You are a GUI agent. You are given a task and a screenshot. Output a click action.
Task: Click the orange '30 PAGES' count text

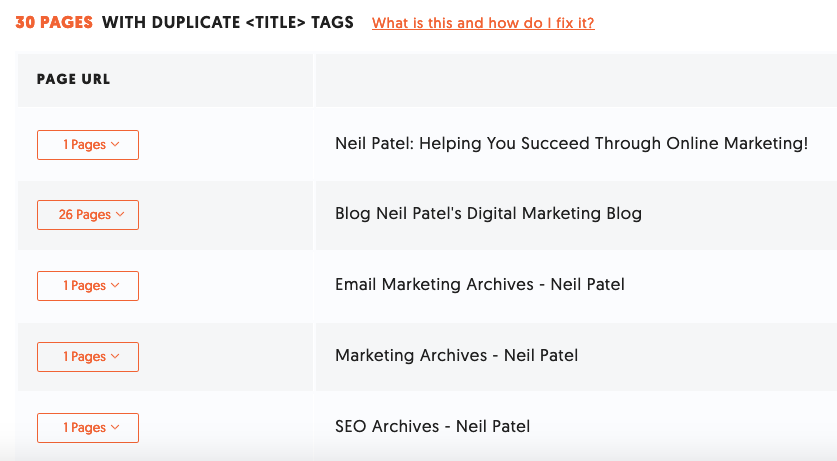(x=54, y=22)
